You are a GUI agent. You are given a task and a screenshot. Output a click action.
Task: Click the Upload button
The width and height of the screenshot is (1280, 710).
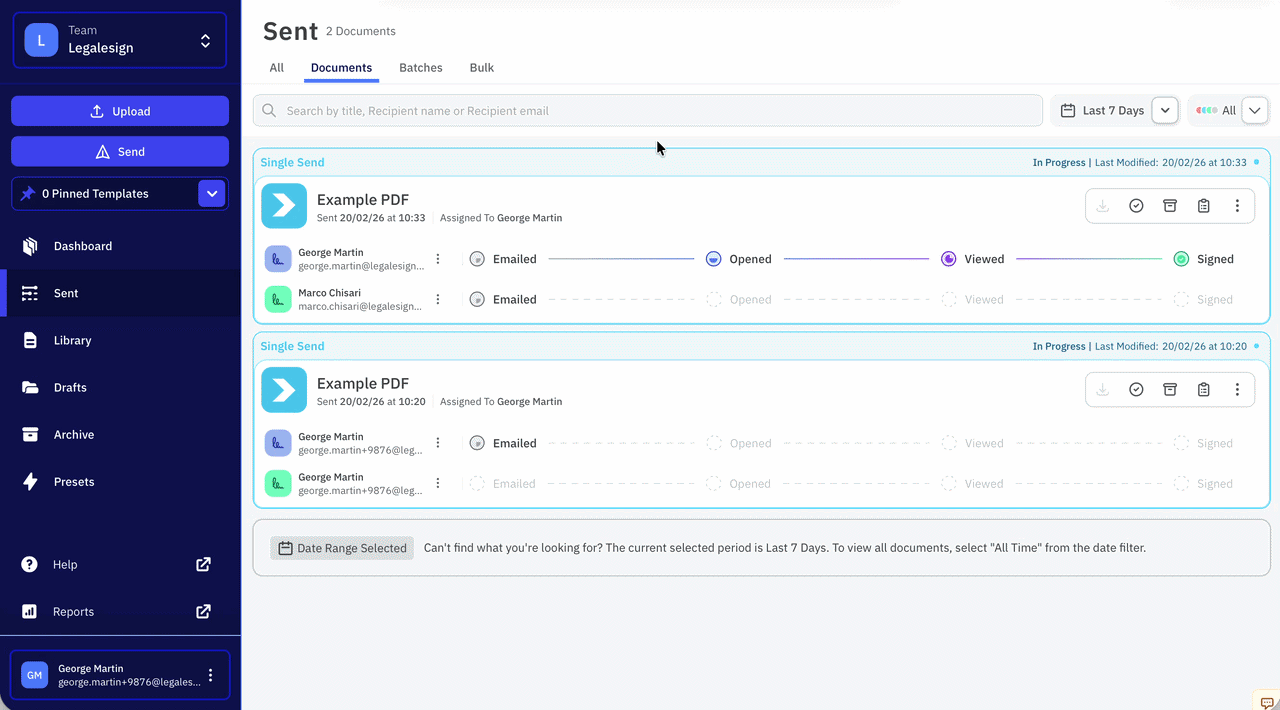tap(120, 111)
